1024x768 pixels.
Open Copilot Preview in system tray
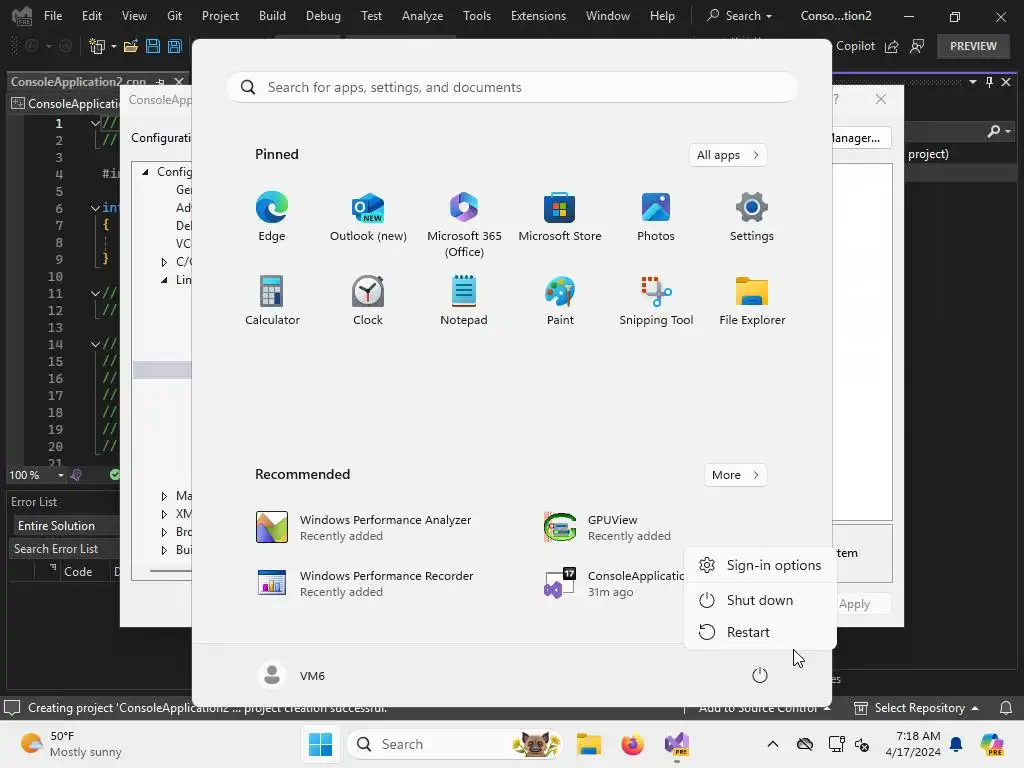991,744
